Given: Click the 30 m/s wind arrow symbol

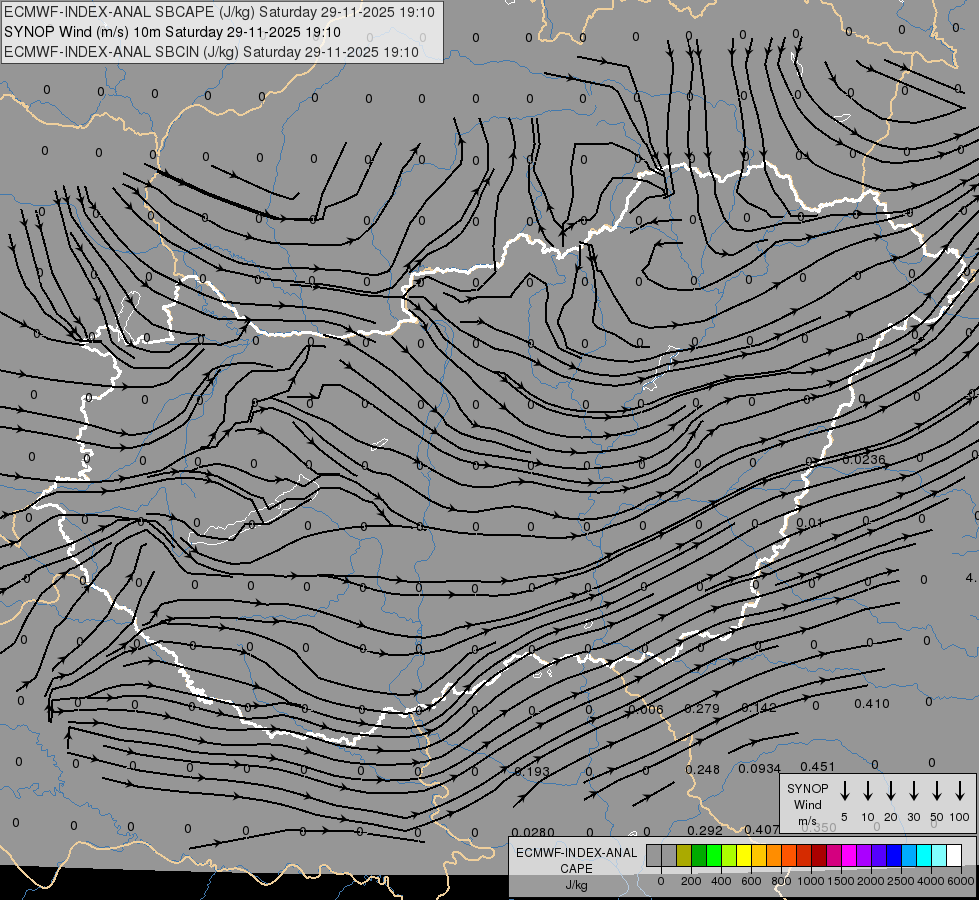Looking at the screenshot, I should (913, 791).
